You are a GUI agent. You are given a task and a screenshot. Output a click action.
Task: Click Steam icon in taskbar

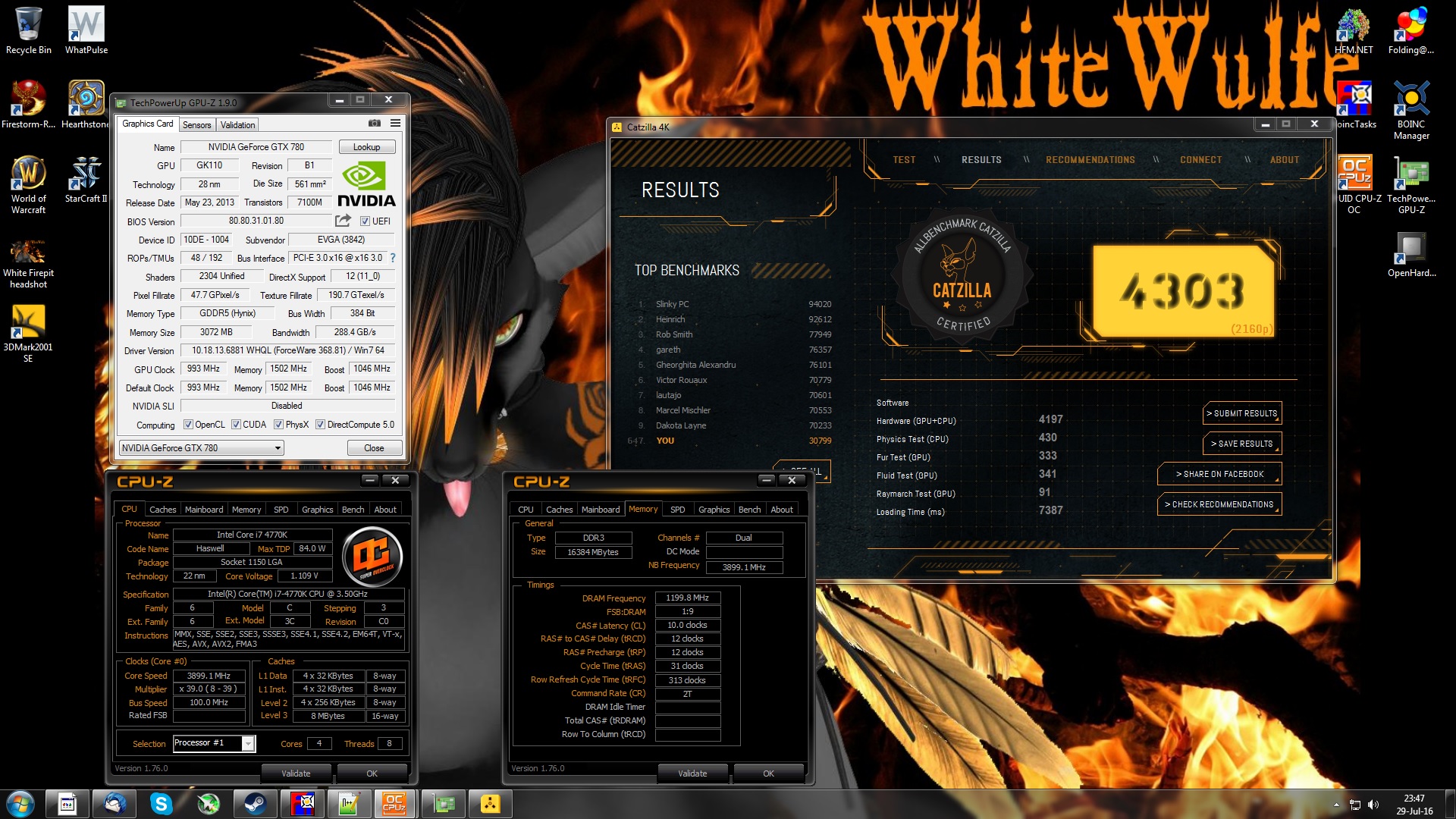coord(256,804)
